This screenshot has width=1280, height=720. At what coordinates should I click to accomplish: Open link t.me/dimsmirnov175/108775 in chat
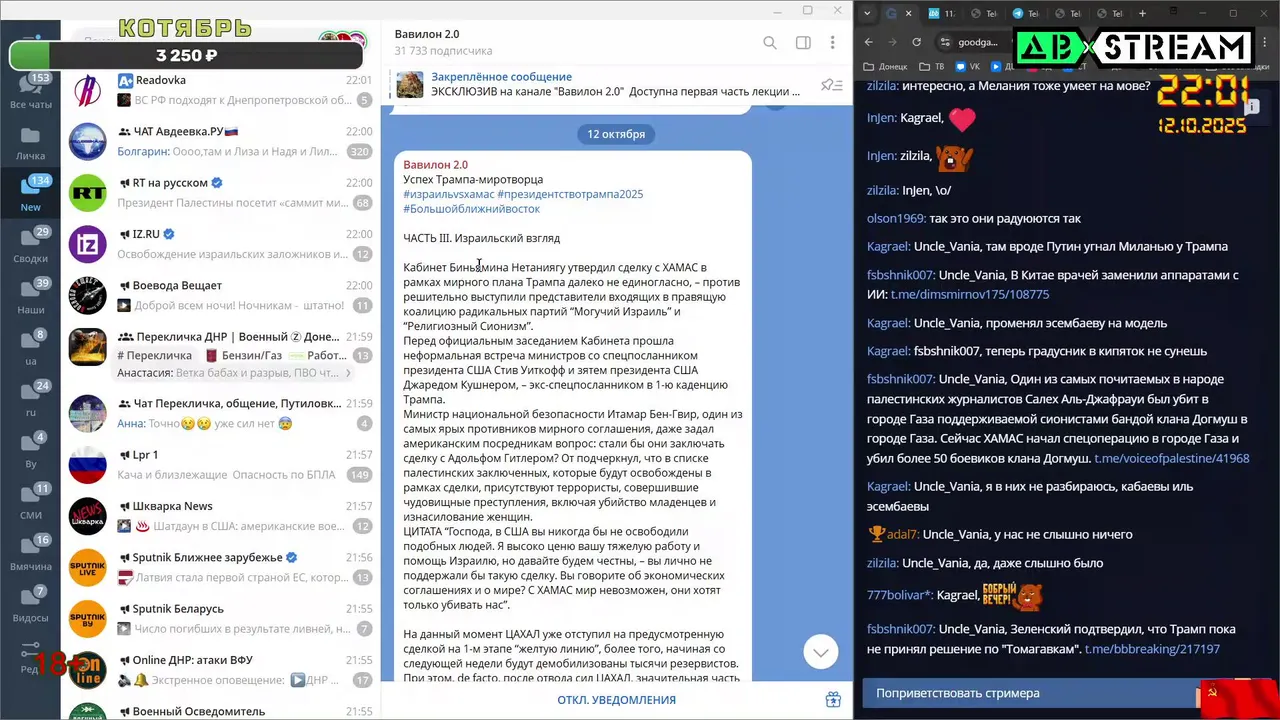(x=970, y=294)
